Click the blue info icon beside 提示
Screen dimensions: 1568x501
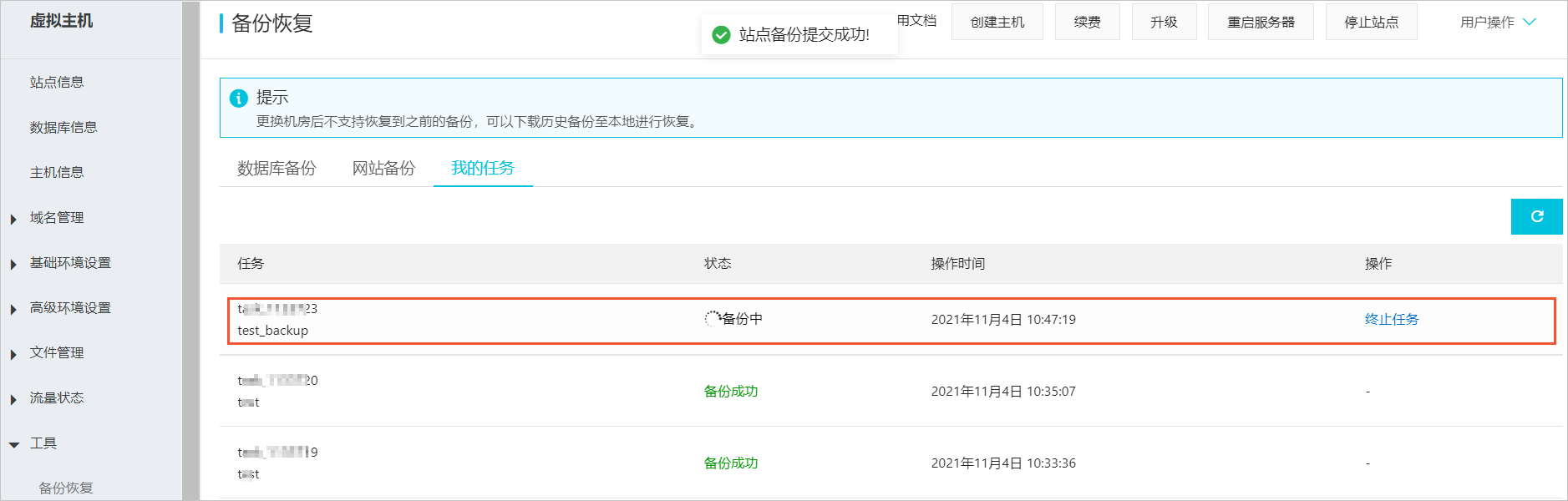tap(239, 99)
